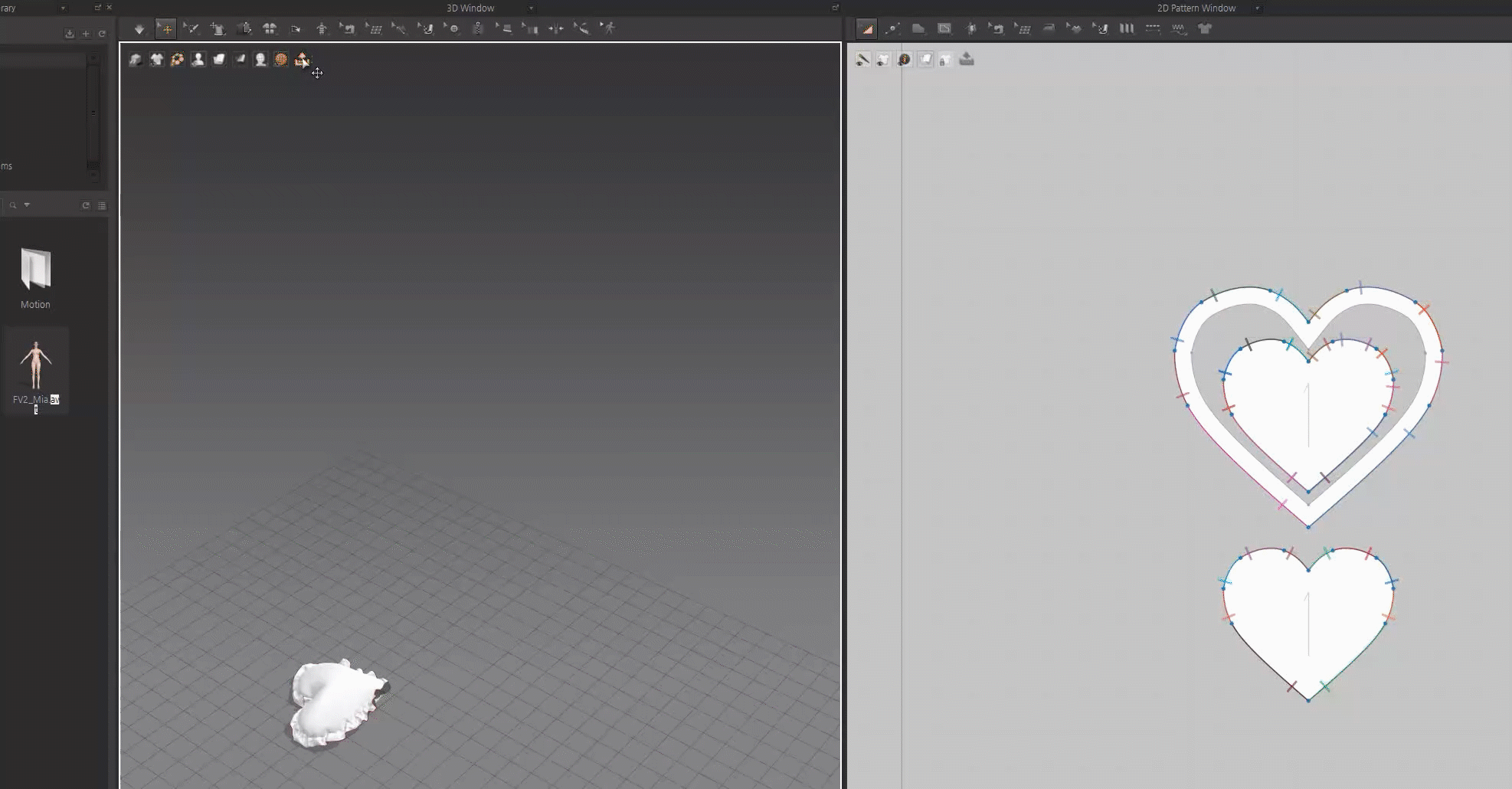Viewport: 1512px width, 789px height.
Task: Click the avatar tape icon in 3D toolbar
Action: point(322,29)
